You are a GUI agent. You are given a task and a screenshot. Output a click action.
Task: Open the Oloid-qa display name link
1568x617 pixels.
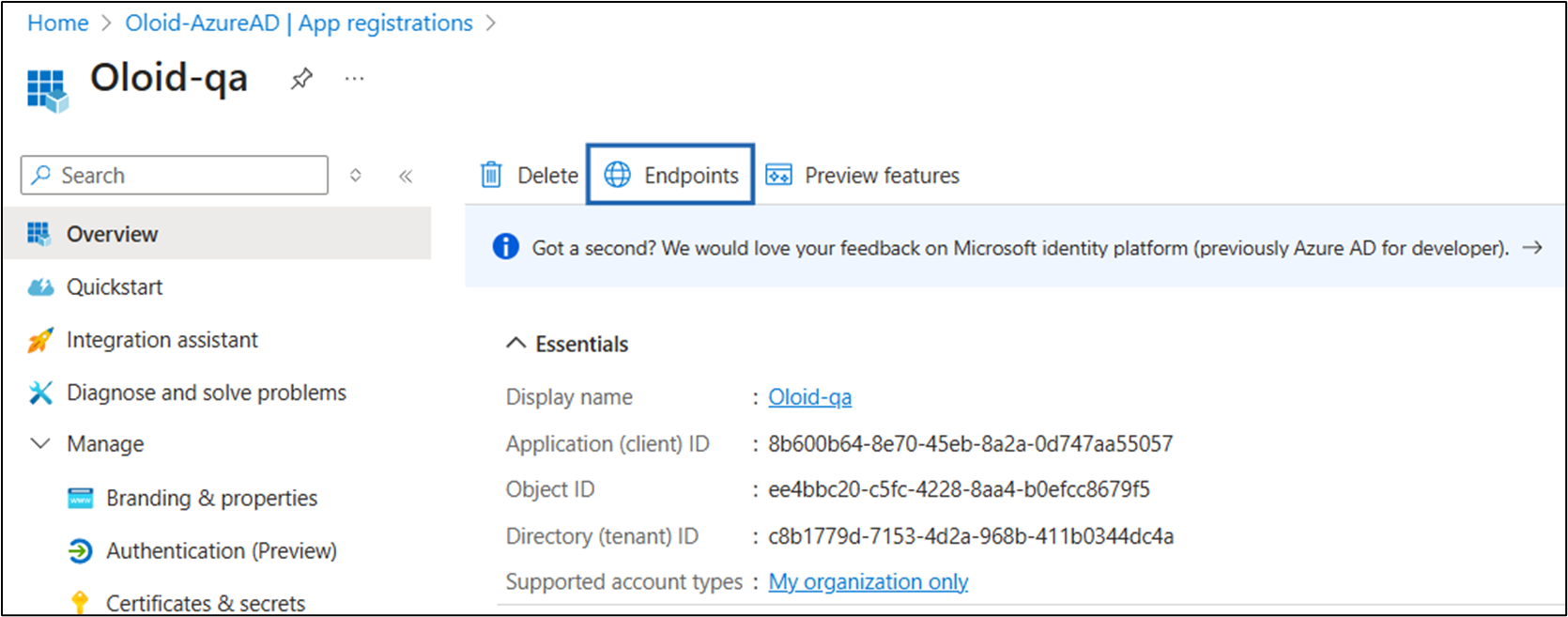810,397
